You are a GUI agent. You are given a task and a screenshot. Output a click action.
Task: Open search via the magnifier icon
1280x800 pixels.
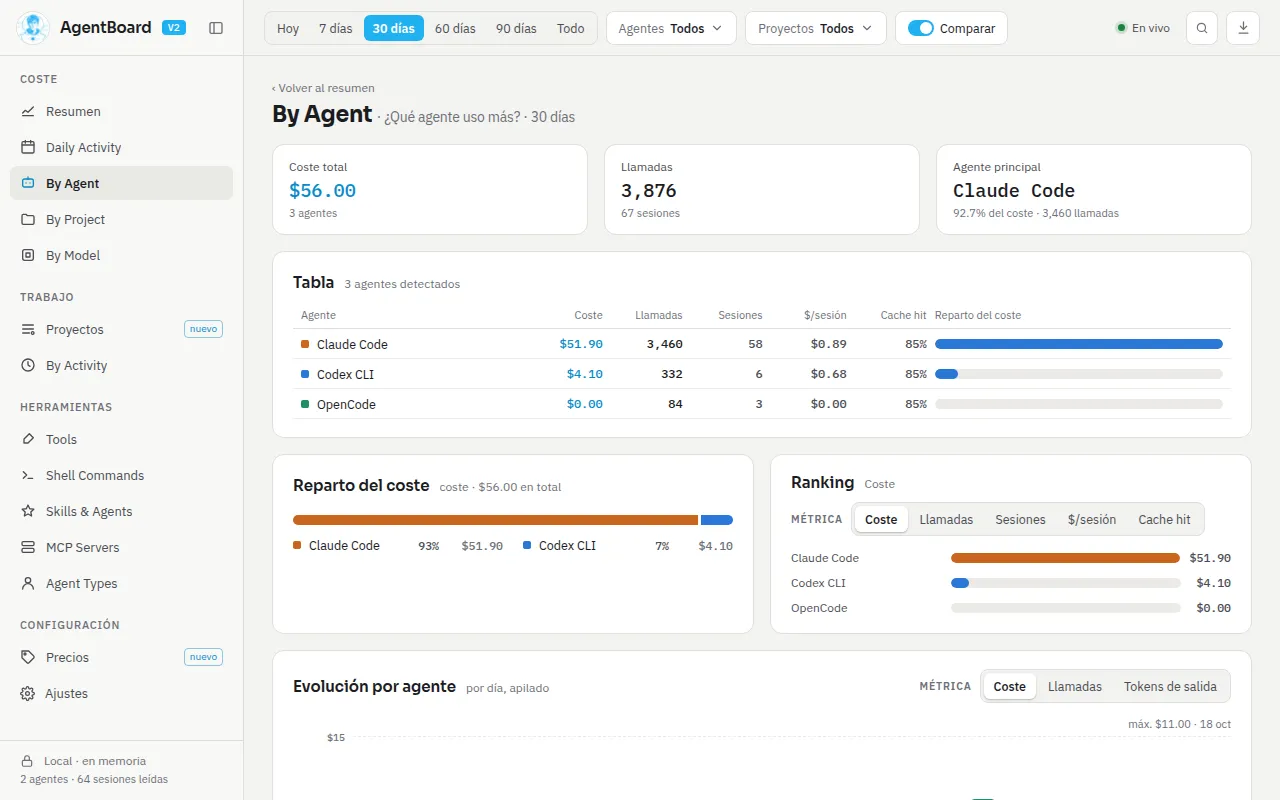[1202, 28]
